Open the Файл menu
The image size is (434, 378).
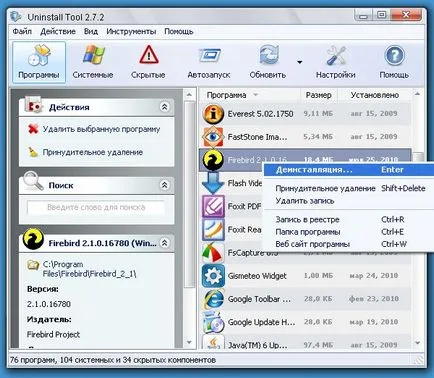[22, 31]
